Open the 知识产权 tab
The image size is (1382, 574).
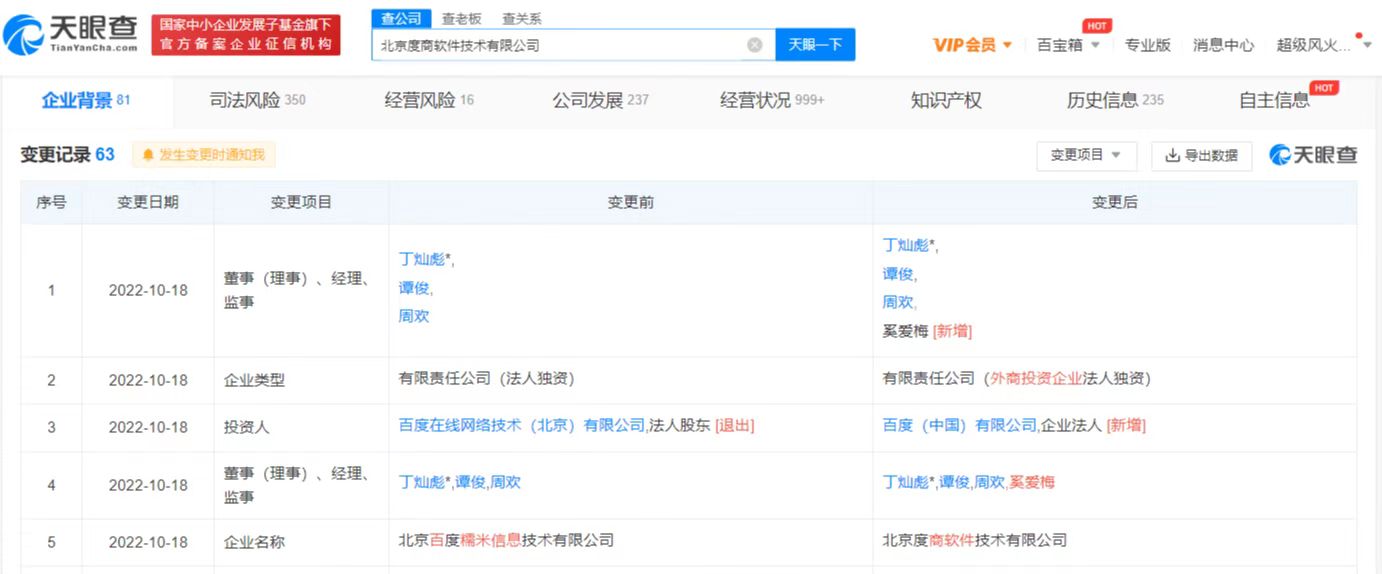pyautogui.click(x=945, y=100)
